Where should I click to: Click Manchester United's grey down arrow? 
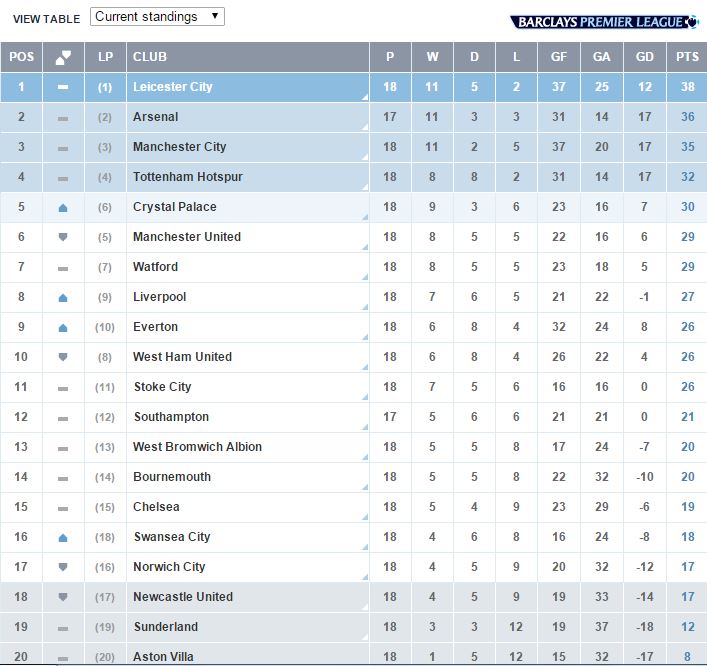click(63, 237)
